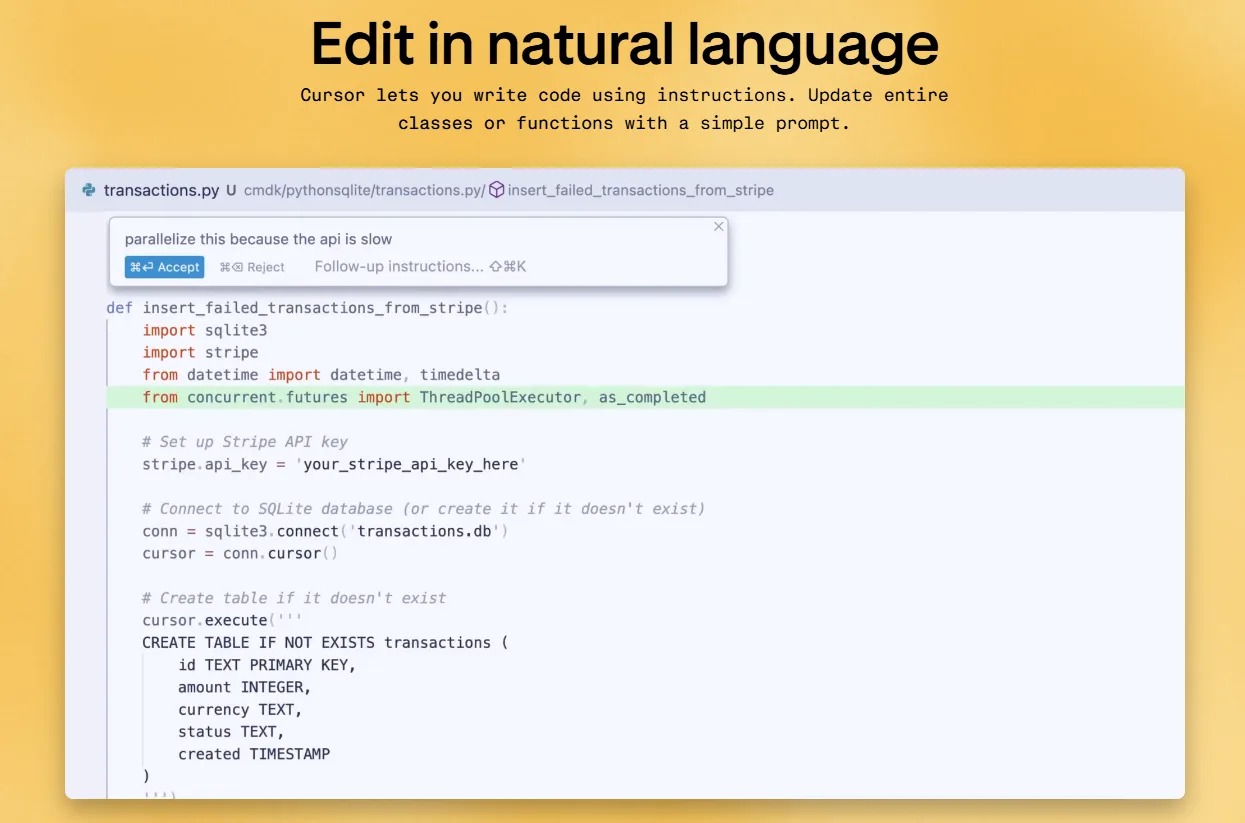Click the sqlite3.connect('transactions.db') line
This screenshot has width=1245, height=823.
[x=325, y=531]
